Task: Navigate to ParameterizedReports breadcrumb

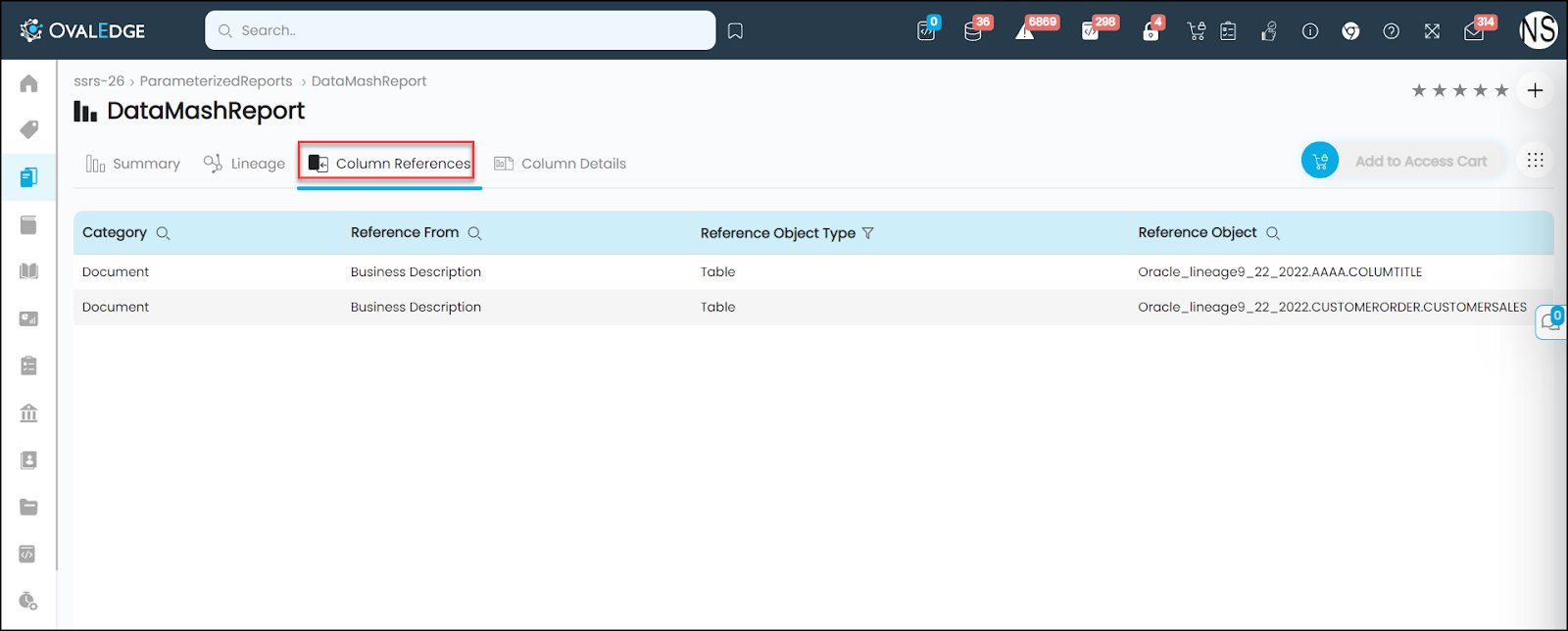Action: (x=216, y=81)
